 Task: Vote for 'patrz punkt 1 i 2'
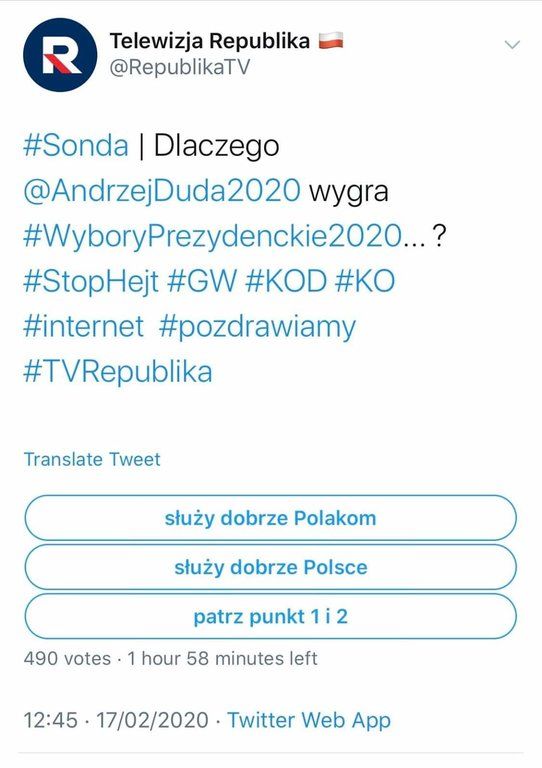coord(270,616)
